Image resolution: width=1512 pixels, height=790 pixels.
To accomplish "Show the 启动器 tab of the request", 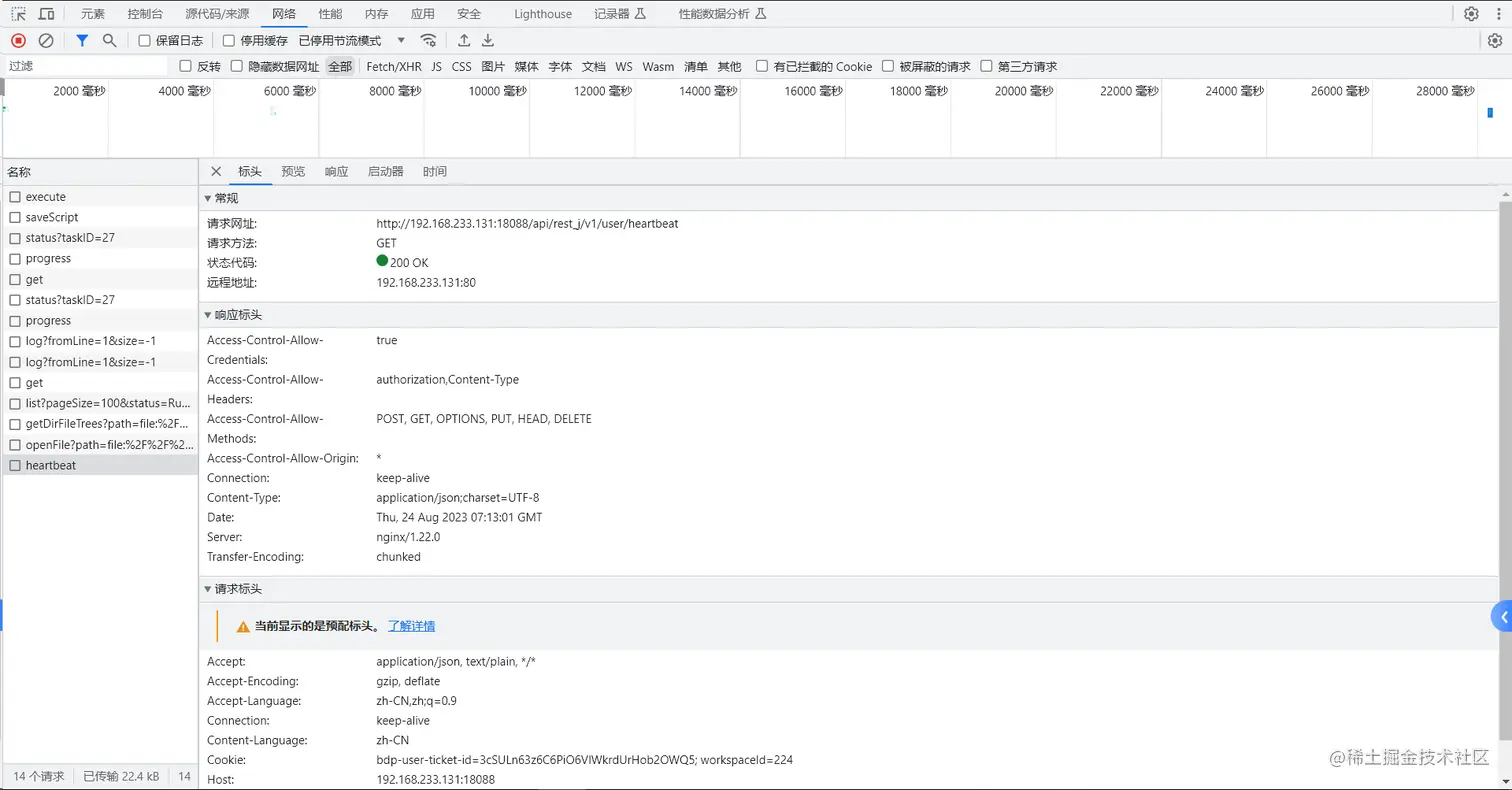I will [385, 171].
